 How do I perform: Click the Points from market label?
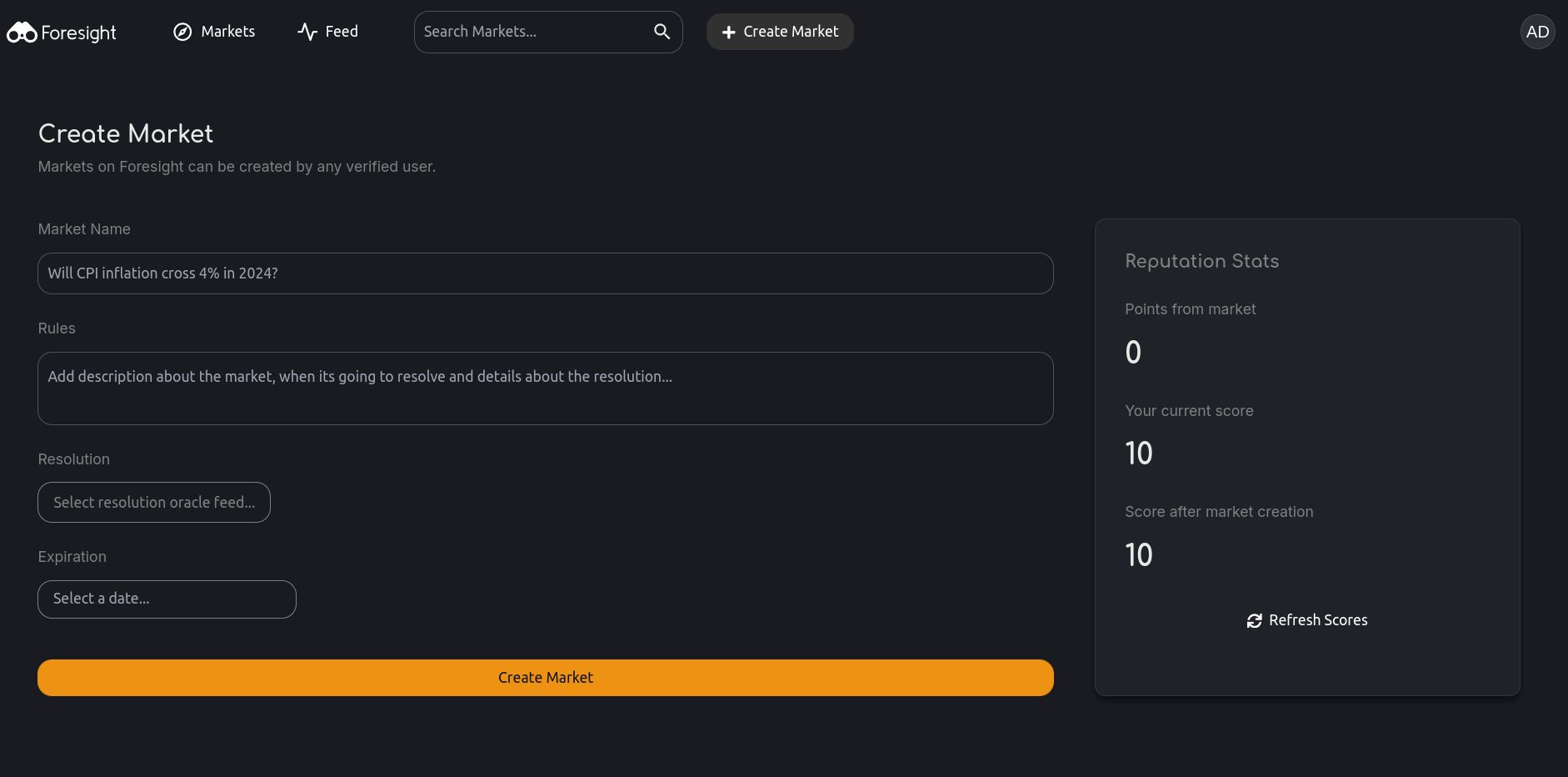(1190, 309)
